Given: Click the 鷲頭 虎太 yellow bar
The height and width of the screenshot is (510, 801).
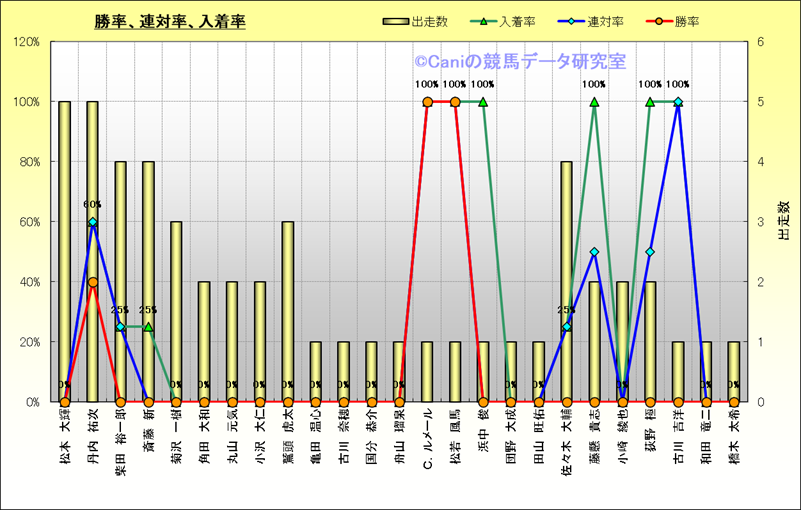Looking at the screenshot, I should pos(288,310).
